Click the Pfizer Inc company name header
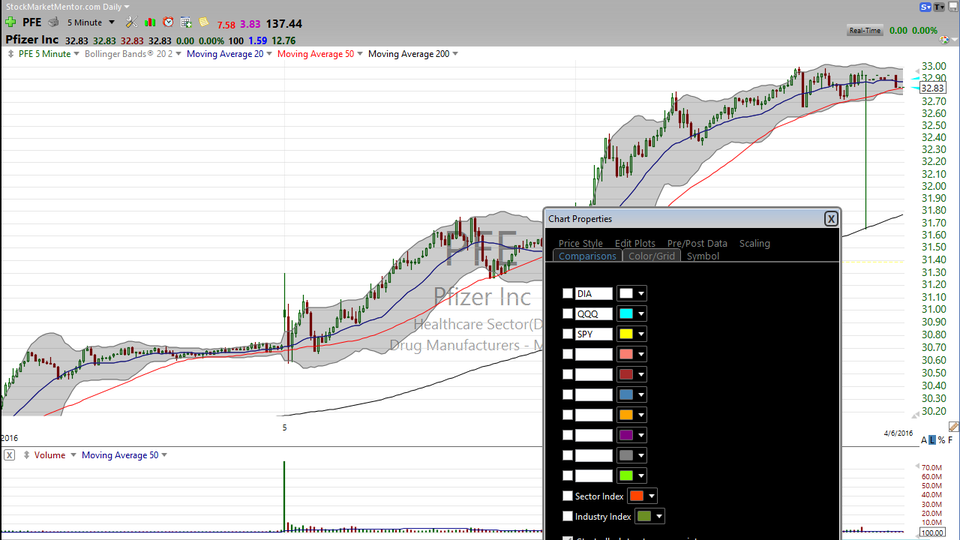Image resolution: width=960 pixels, height=540 pixels. coord(32,40)
